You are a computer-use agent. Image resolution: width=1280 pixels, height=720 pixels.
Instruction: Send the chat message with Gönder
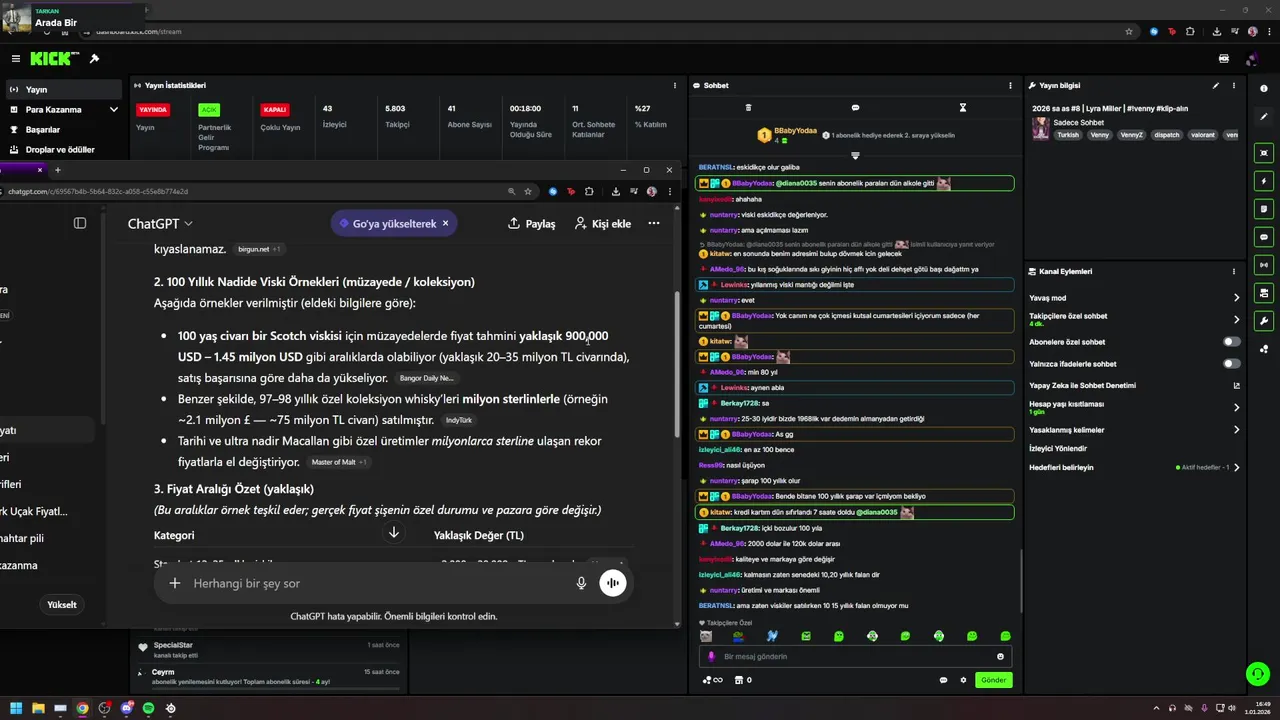[x=993, y=680]
